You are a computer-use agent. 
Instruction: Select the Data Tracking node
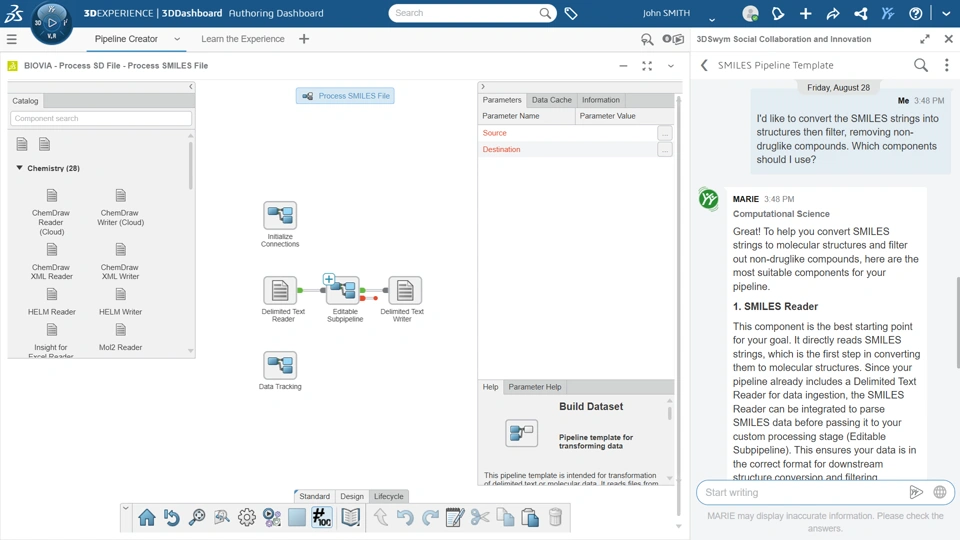[x=280, y=366]
